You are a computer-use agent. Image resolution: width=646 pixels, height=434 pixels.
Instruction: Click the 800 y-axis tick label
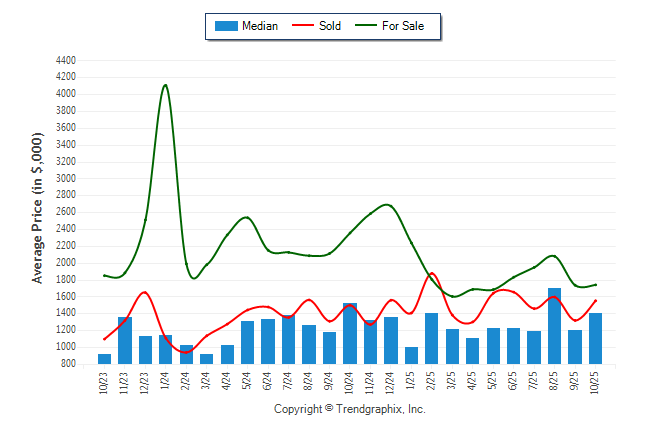click(69, 364)
